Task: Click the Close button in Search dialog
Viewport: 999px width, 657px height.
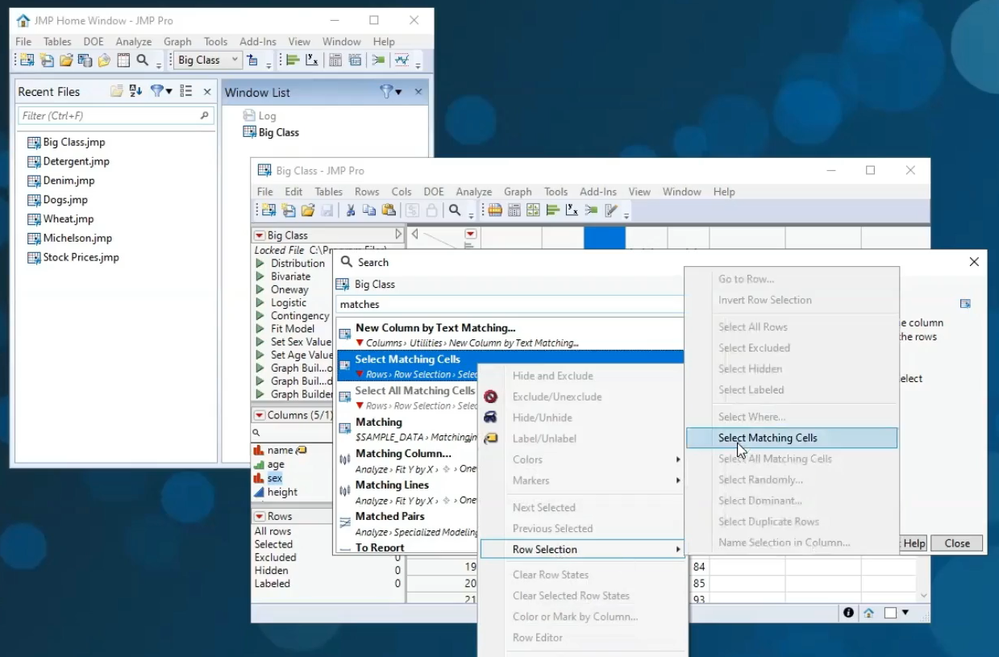Action: 956,543
